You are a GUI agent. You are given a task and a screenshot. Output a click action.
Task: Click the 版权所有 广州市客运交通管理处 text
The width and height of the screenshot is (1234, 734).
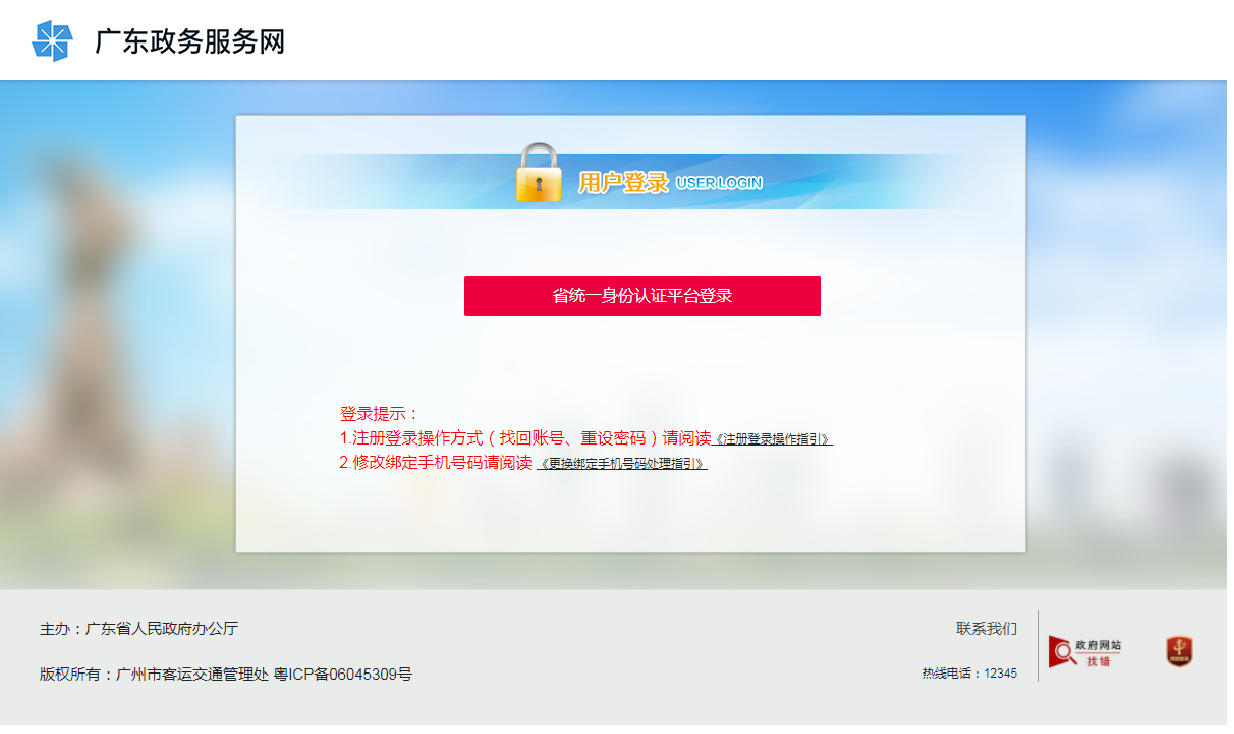[155, 675]
